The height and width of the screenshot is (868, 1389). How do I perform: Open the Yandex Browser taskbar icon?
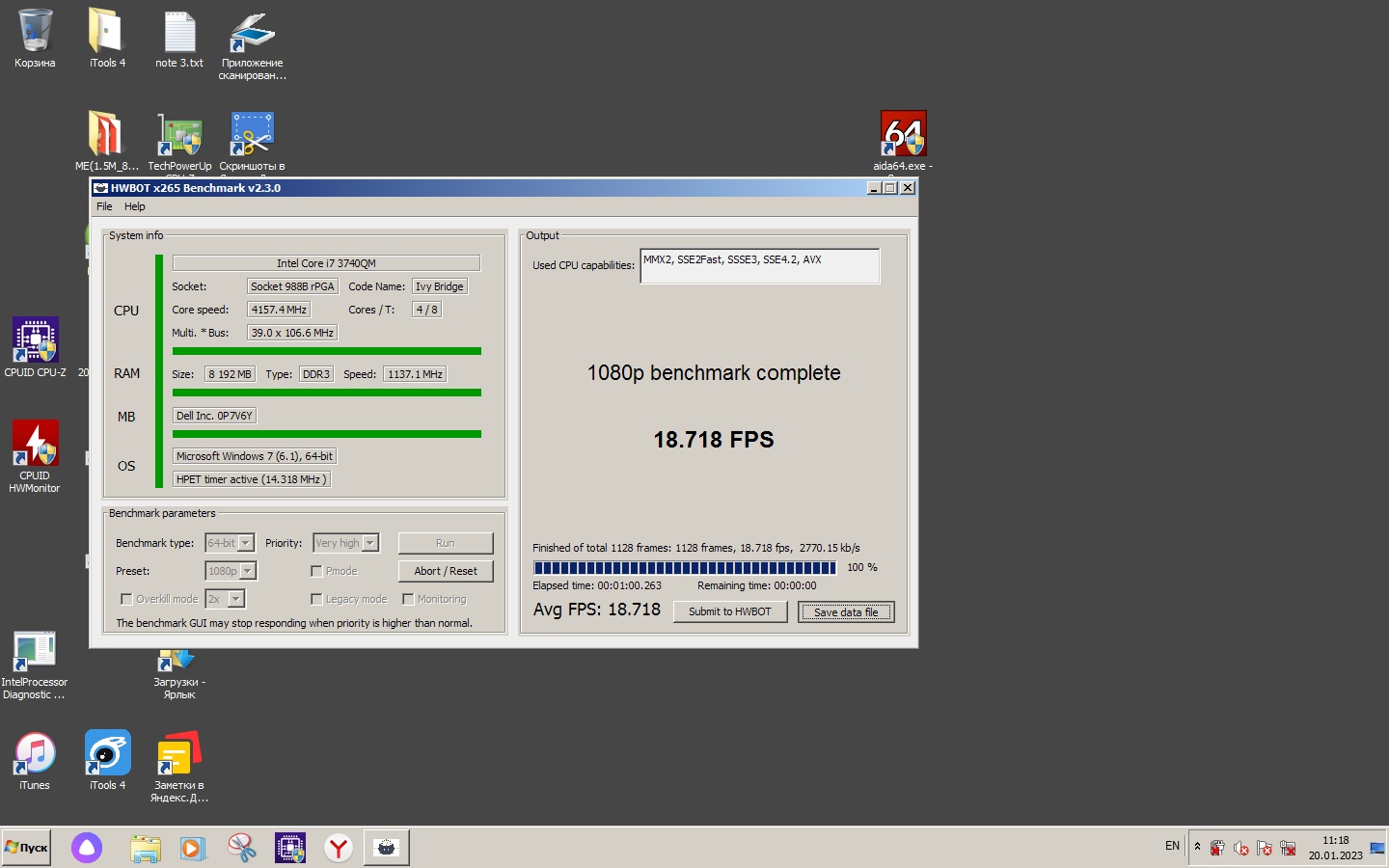pyautogui.click(x=339, y=848)
